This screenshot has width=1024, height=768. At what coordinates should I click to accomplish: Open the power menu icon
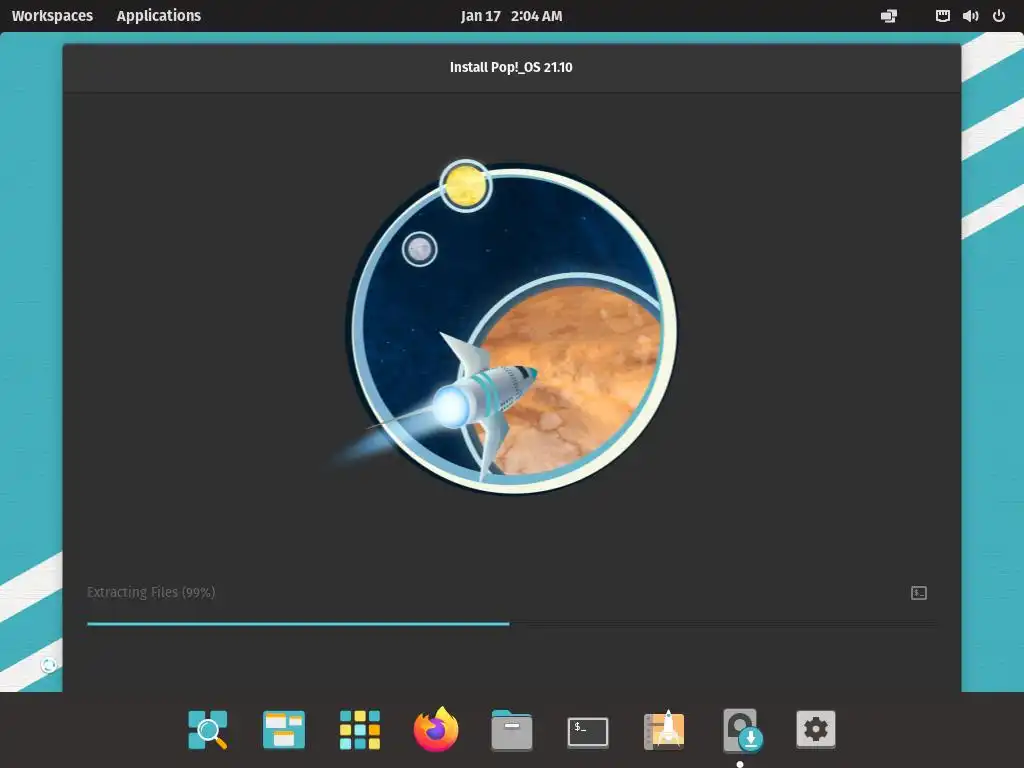click(999, 16)
